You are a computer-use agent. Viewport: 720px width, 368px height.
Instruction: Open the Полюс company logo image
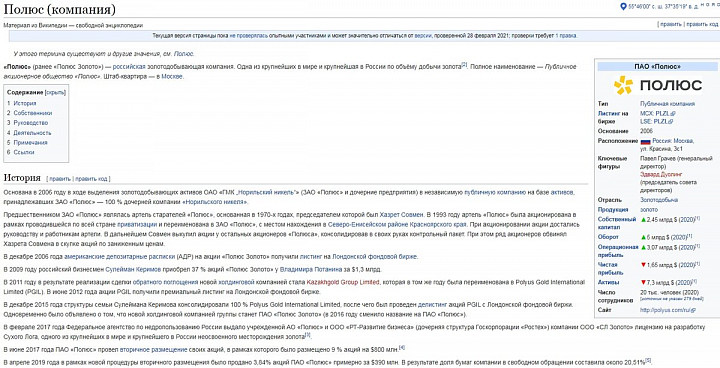click(x=658, y=85)
